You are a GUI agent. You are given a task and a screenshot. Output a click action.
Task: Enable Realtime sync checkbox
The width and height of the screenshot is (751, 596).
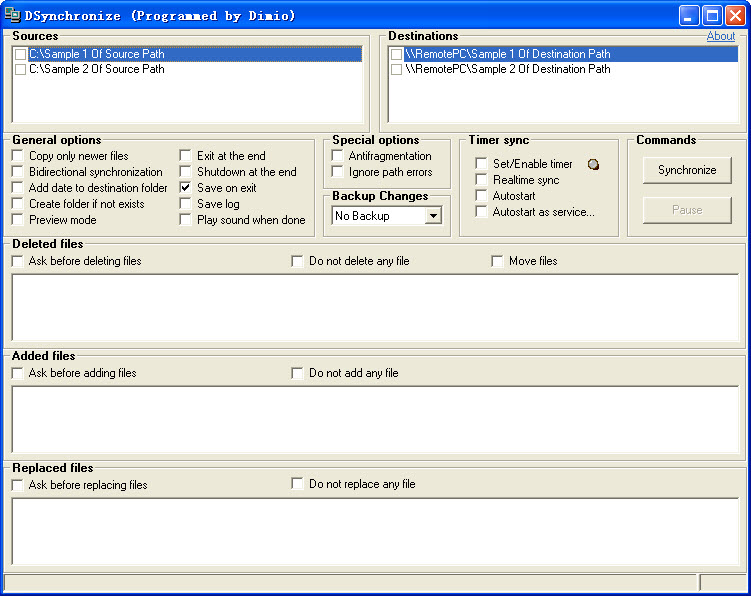[x=482, y=180]
